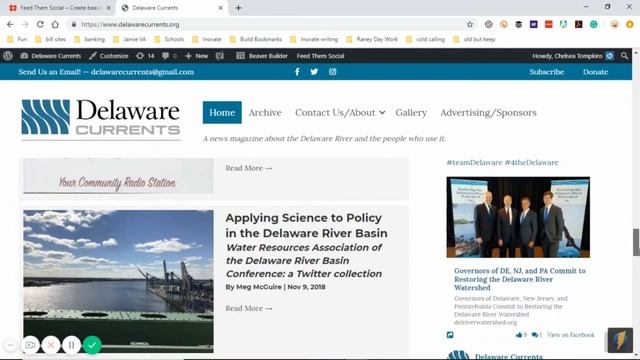Open the browser profile avatar icon
This screenshot has height=360, width=640.
pos(615,24)
